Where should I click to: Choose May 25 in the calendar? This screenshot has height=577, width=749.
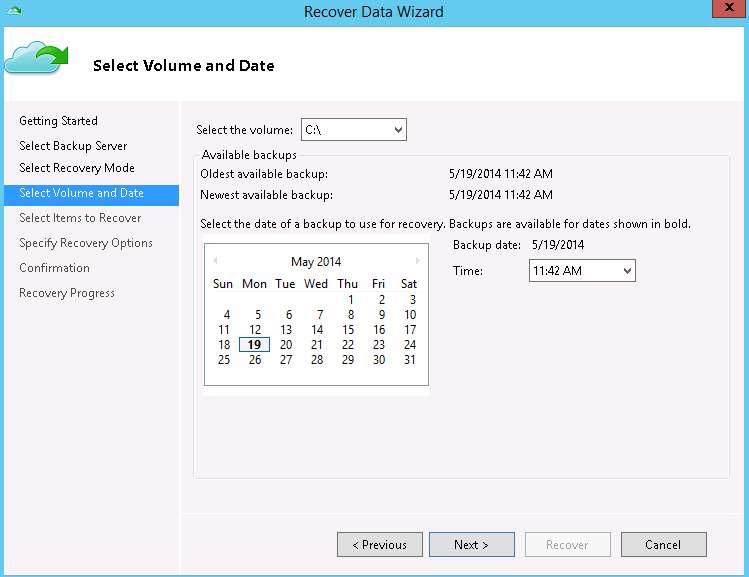224,360
